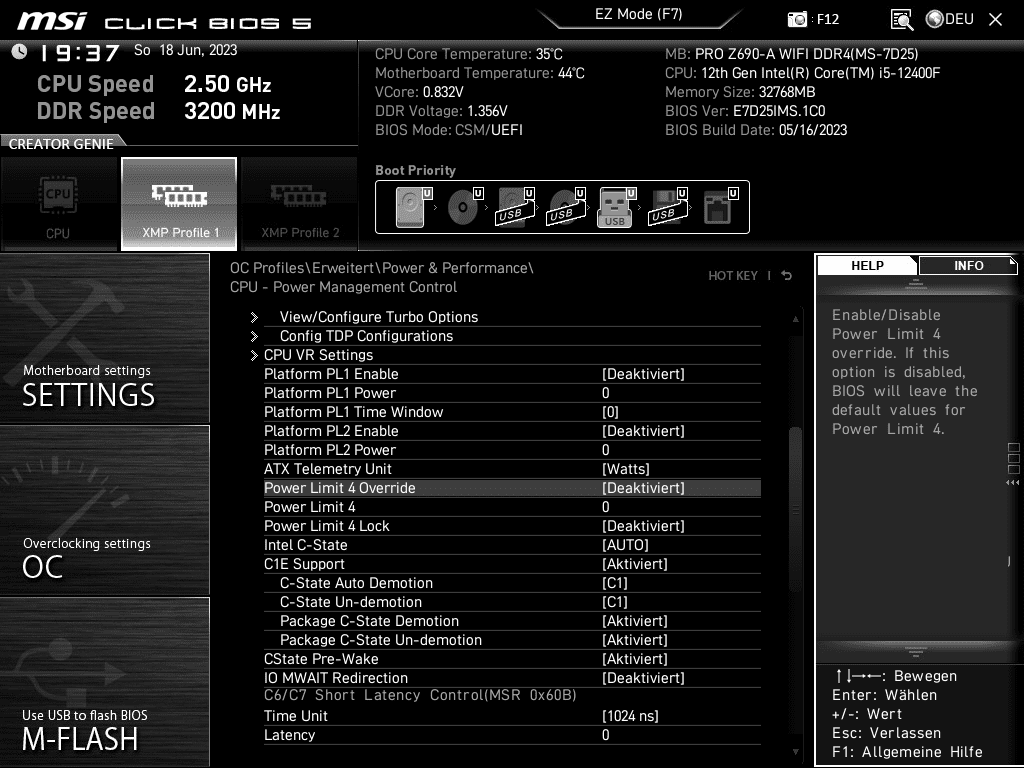Open C-State Auto Demotion C1 dropdown
Image resolution: width=1024 pixels, height=768 pixels.
click(615, 583)
